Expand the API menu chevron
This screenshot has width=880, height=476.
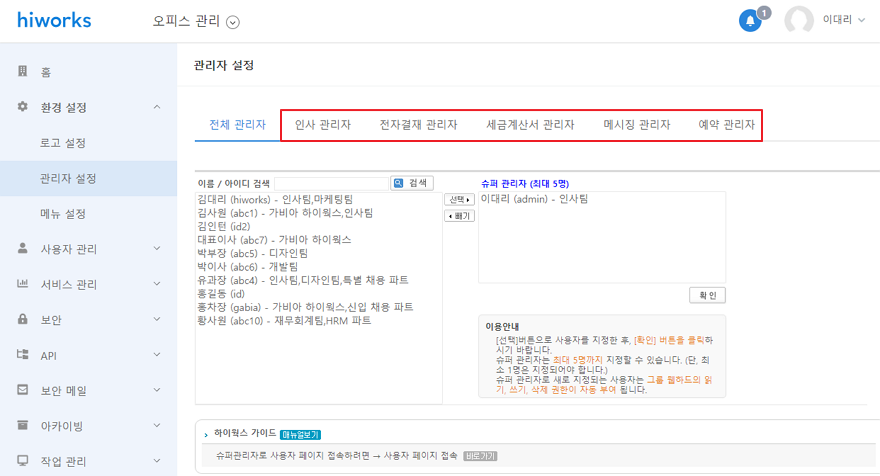click(x=156, y=355)
